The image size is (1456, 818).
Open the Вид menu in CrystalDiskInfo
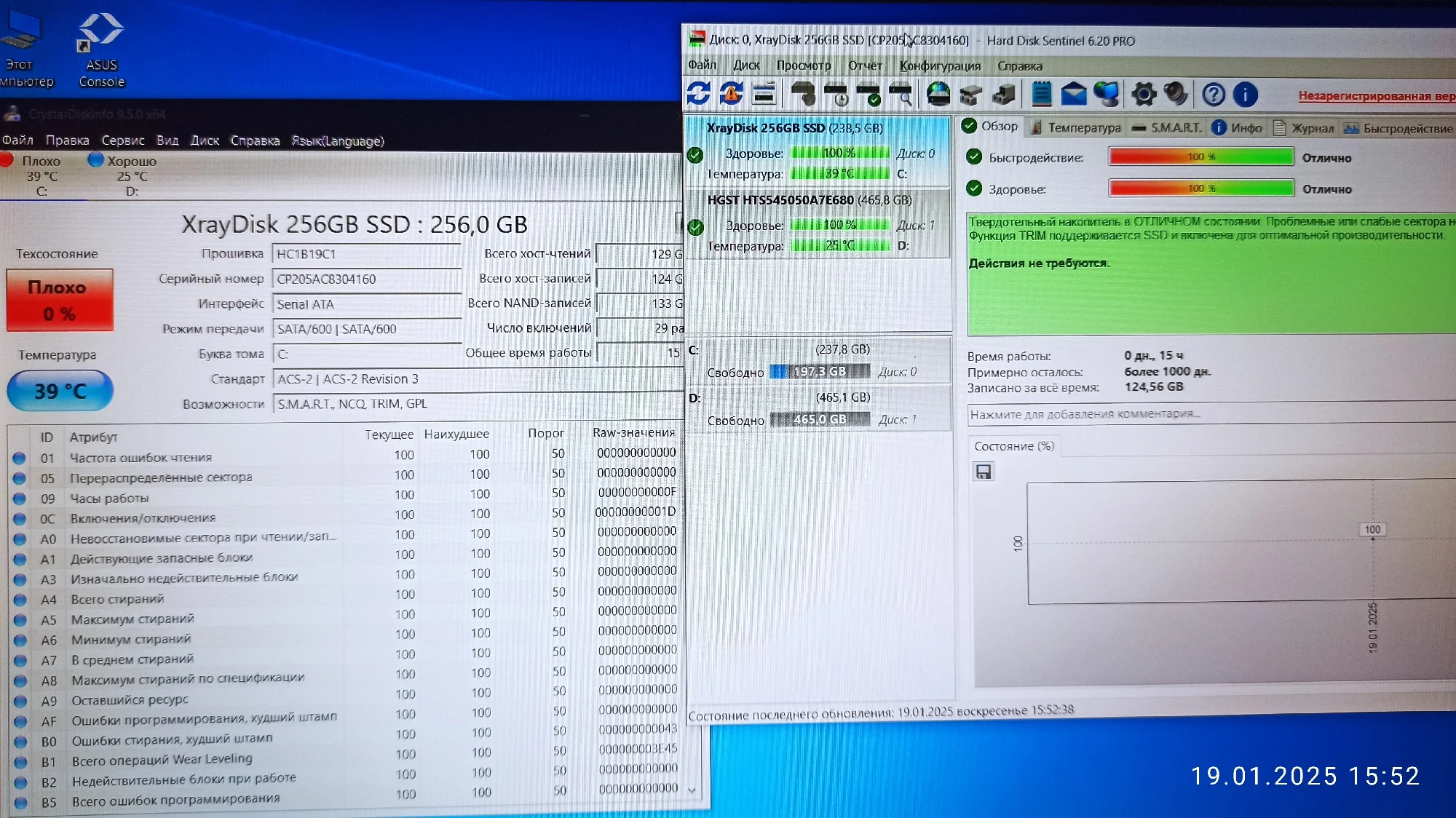167,140
